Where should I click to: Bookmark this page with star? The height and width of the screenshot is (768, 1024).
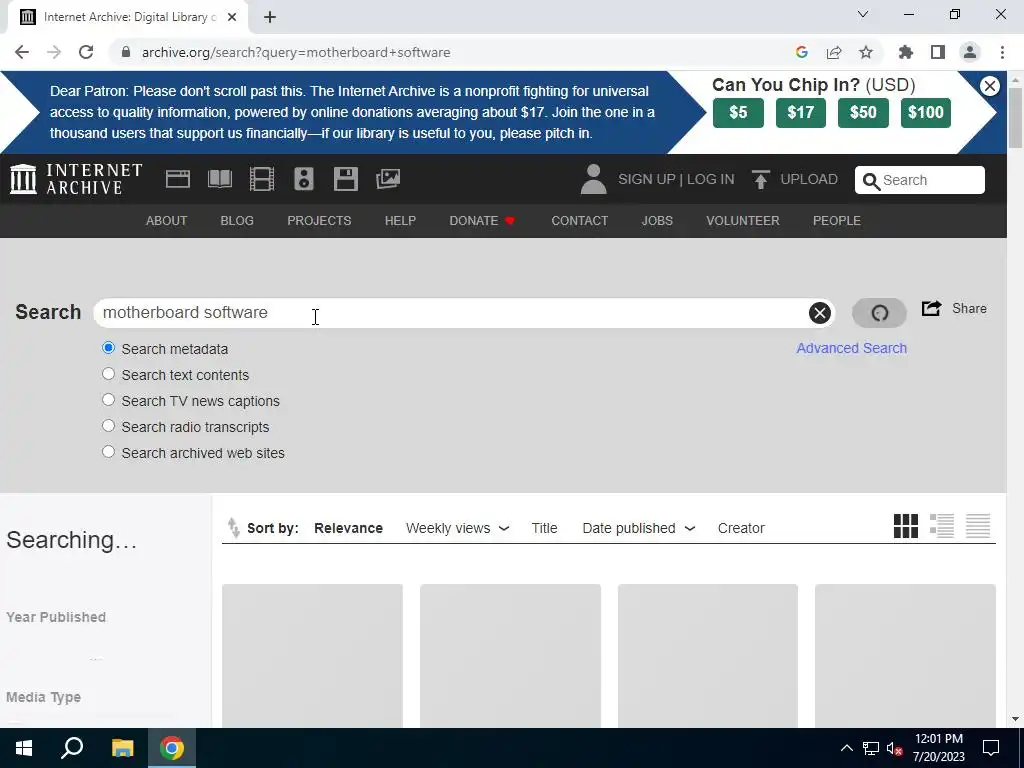(866, 52)
